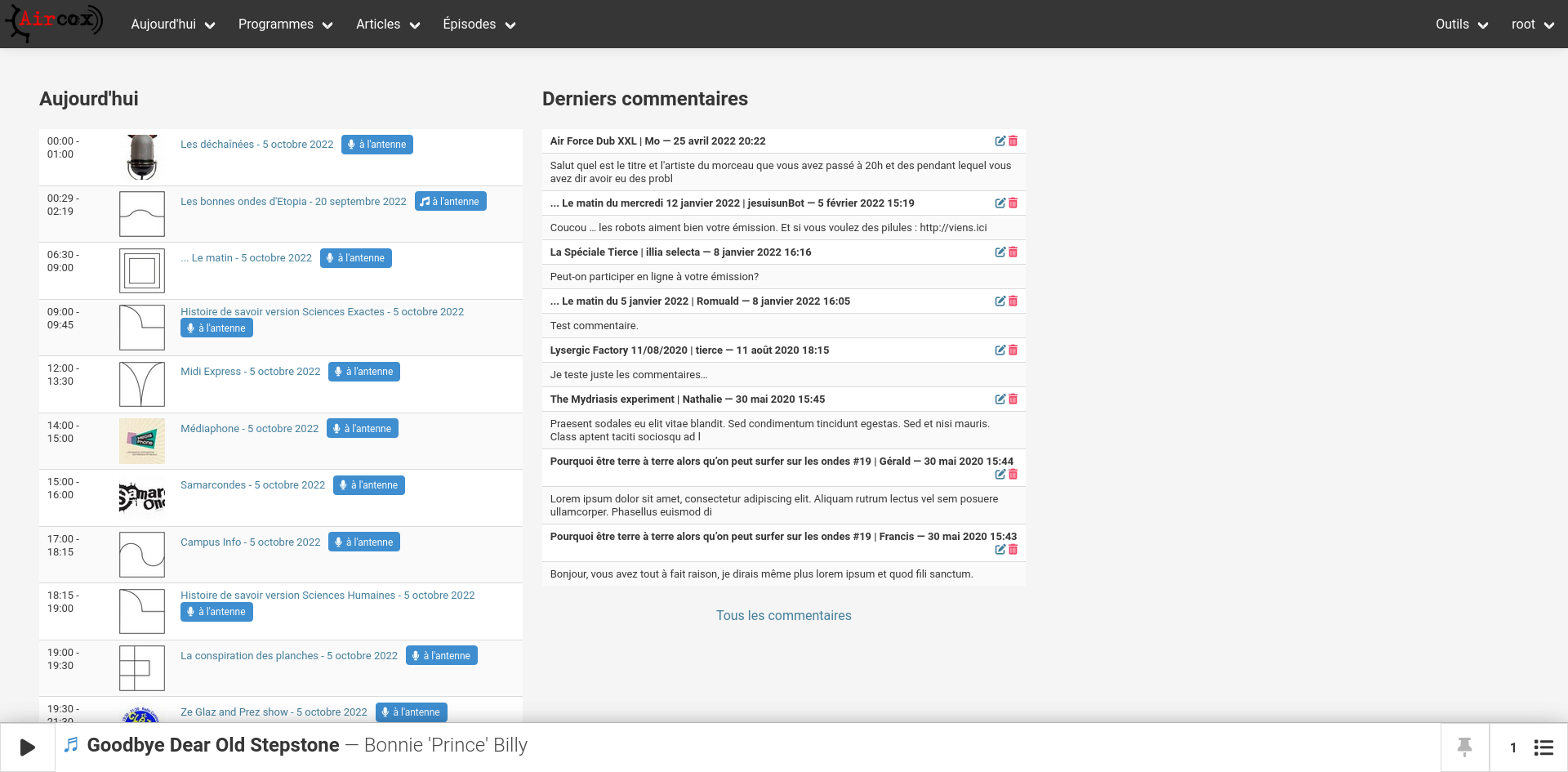The image size is (1568, 772).
Task: Click the à l'antenne badge for Médiaphone
Action: pyautogui.click(x=363, y=429)
